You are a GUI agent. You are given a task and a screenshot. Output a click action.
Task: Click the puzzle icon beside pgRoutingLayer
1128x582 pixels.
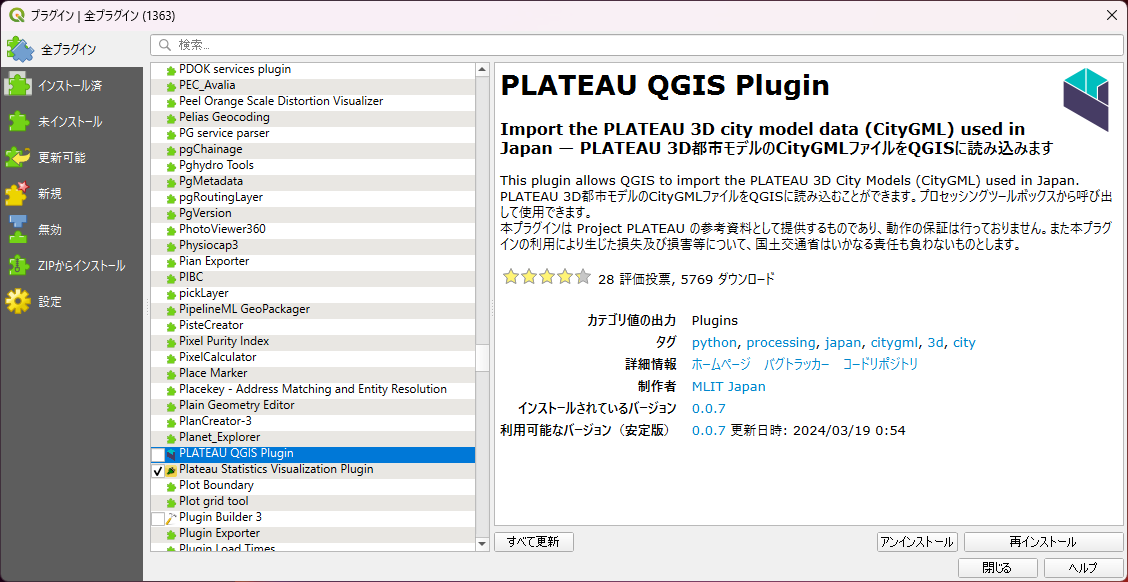point(171,198)
